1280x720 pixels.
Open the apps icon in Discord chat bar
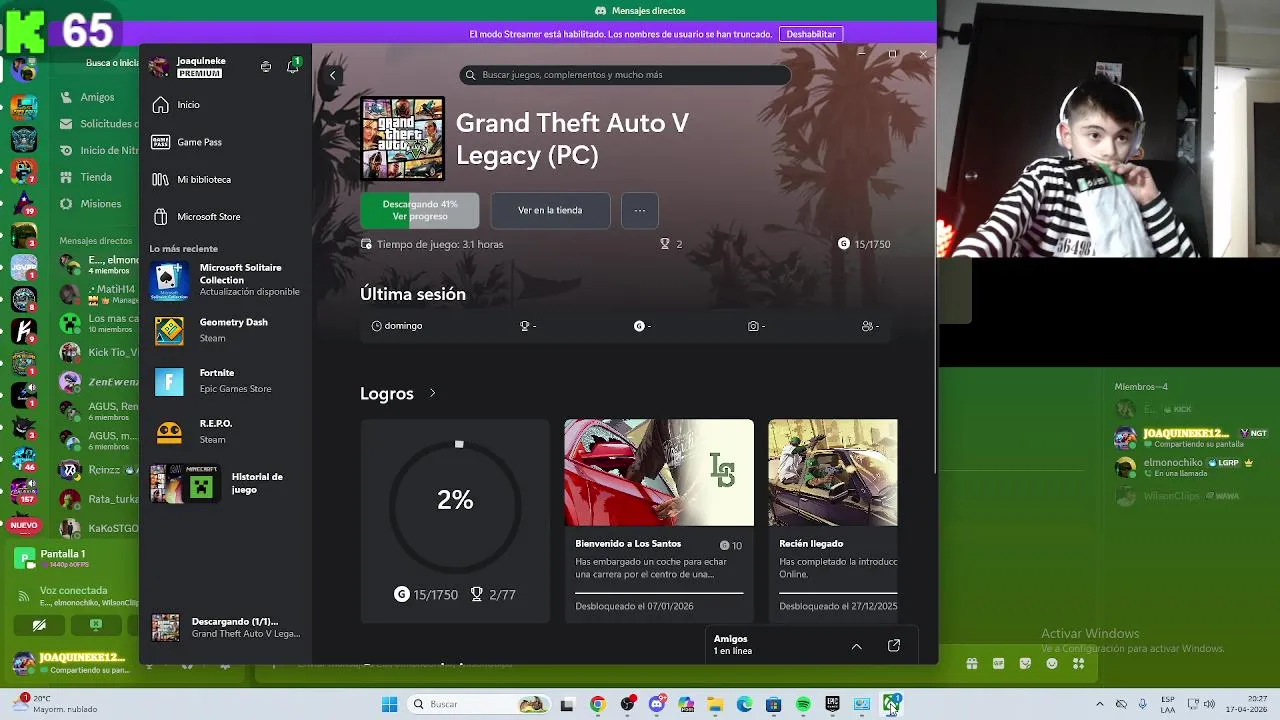(1078, 664)
